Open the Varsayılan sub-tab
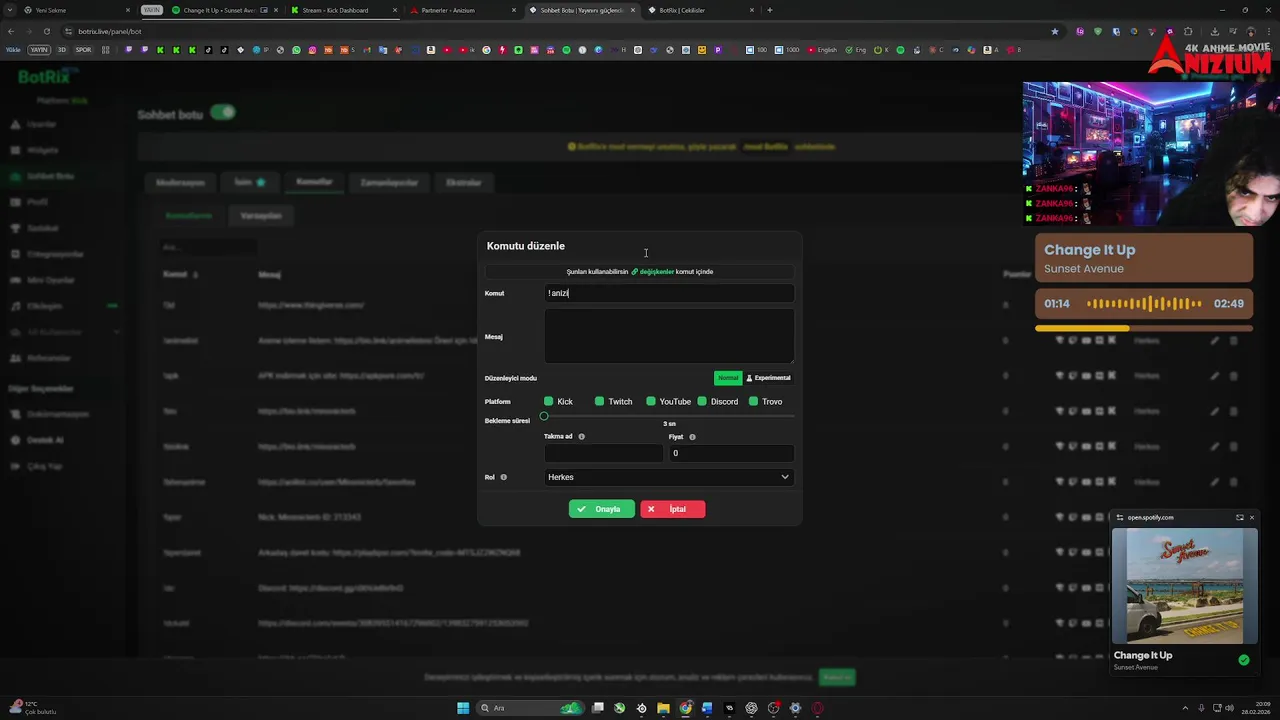 (x=261, y=215)
